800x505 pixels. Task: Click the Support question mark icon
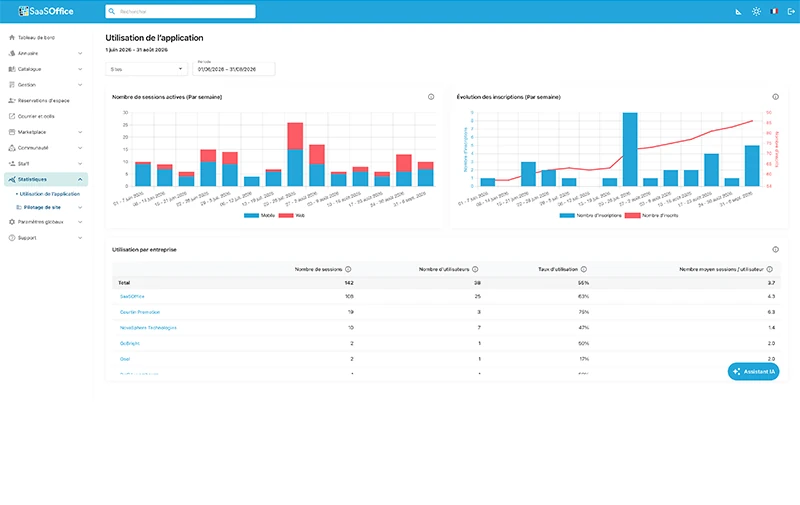[x=12, y=238]
